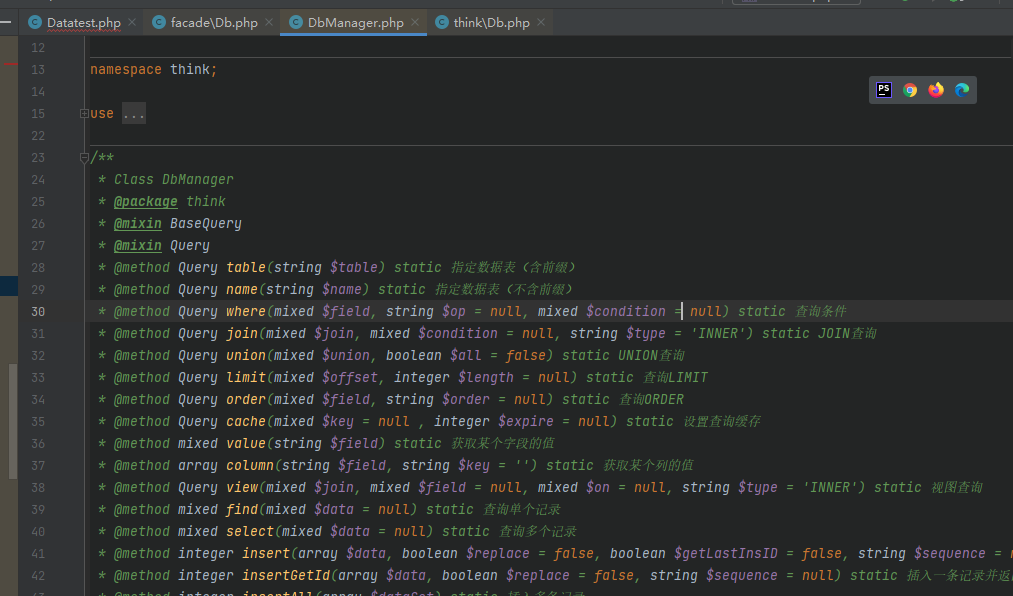This screenshot has height=596, width=1013.
Task: Close the DbManager.php tab
Action: [x=415, y=22]
